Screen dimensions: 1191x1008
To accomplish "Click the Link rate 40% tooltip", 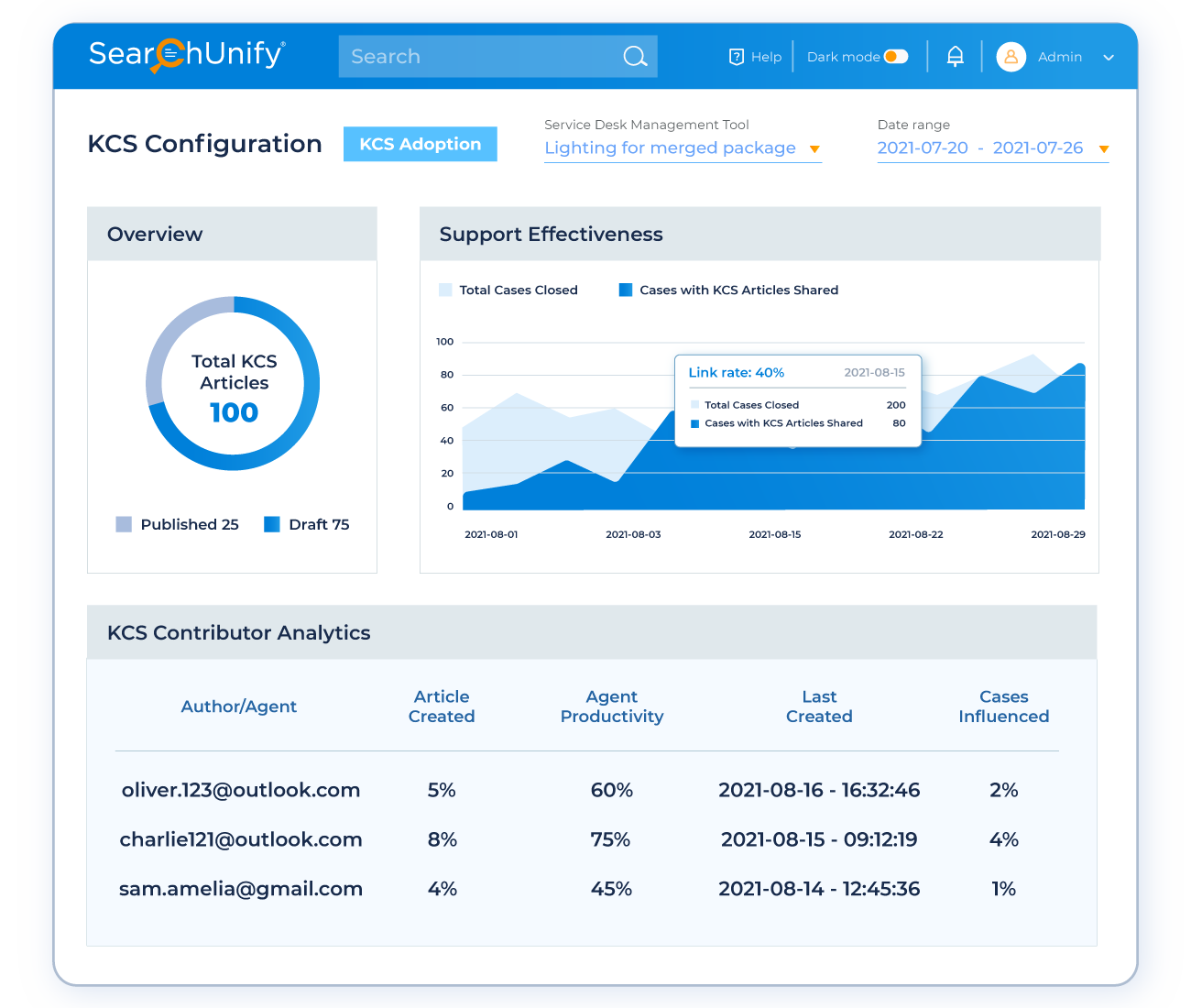I will point(797,400).
